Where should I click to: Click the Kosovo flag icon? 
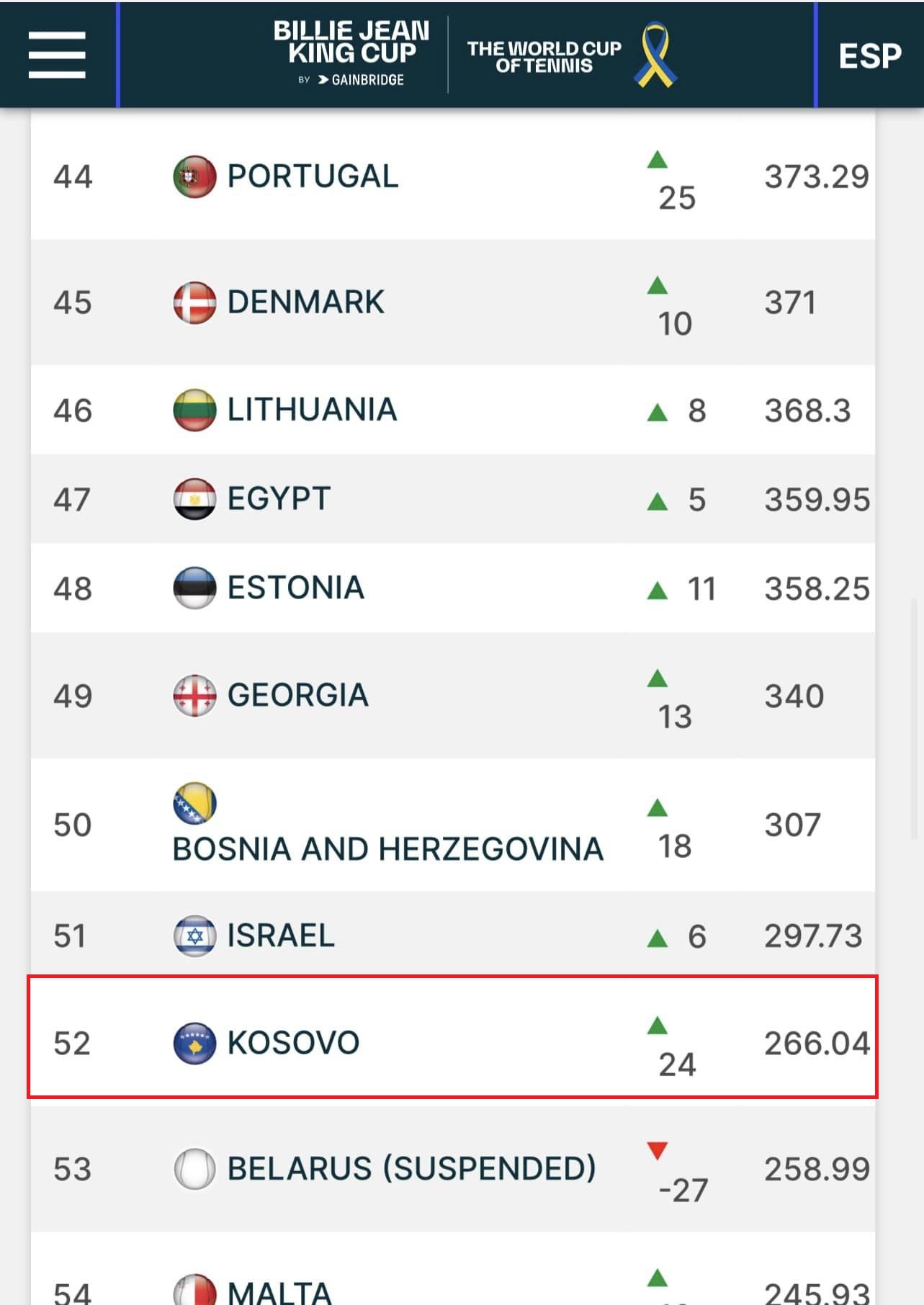pos(194,1043)
